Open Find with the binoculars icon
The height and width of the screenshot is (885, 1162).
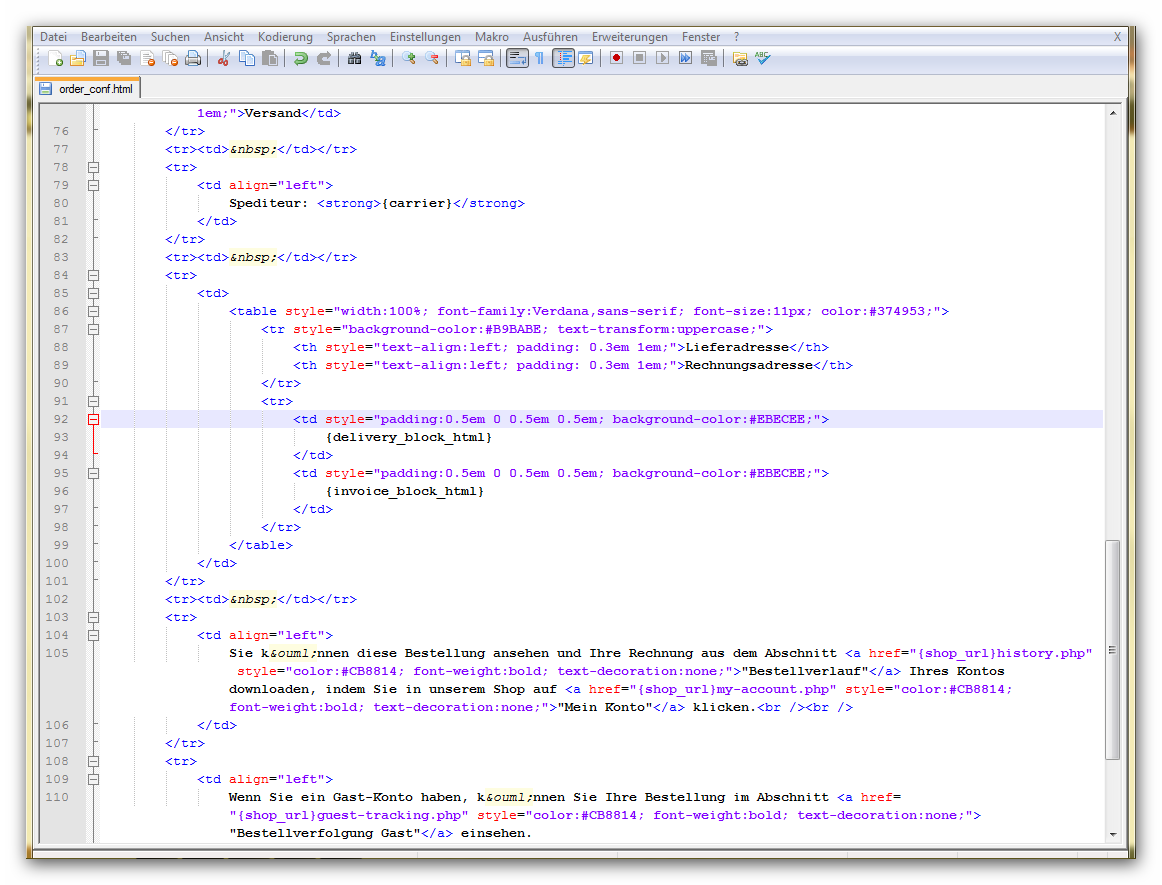point(354,59)
